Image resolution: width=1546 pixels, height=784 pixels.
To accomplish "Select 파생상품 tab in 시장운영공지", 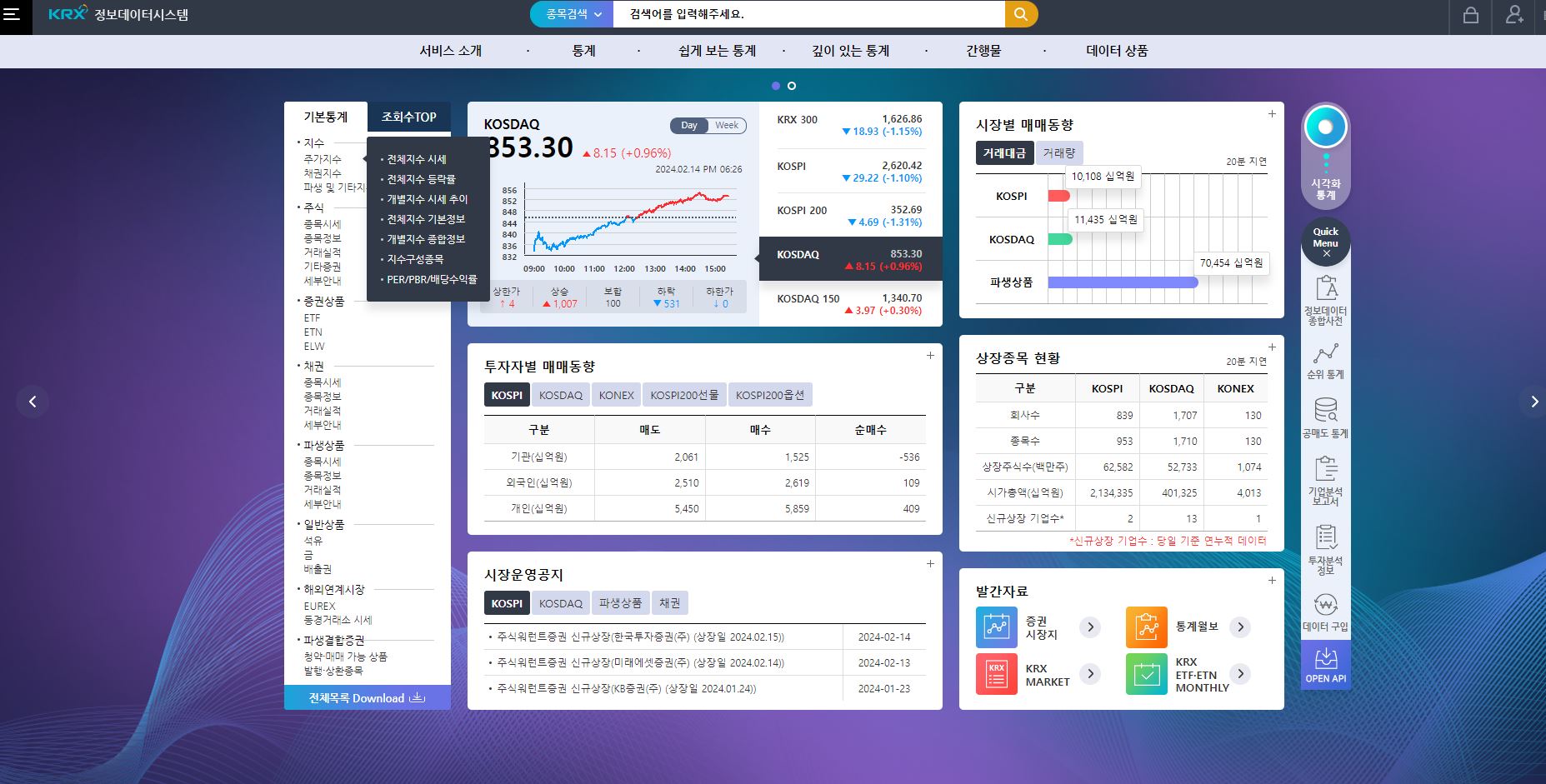I will pos(621,603).
